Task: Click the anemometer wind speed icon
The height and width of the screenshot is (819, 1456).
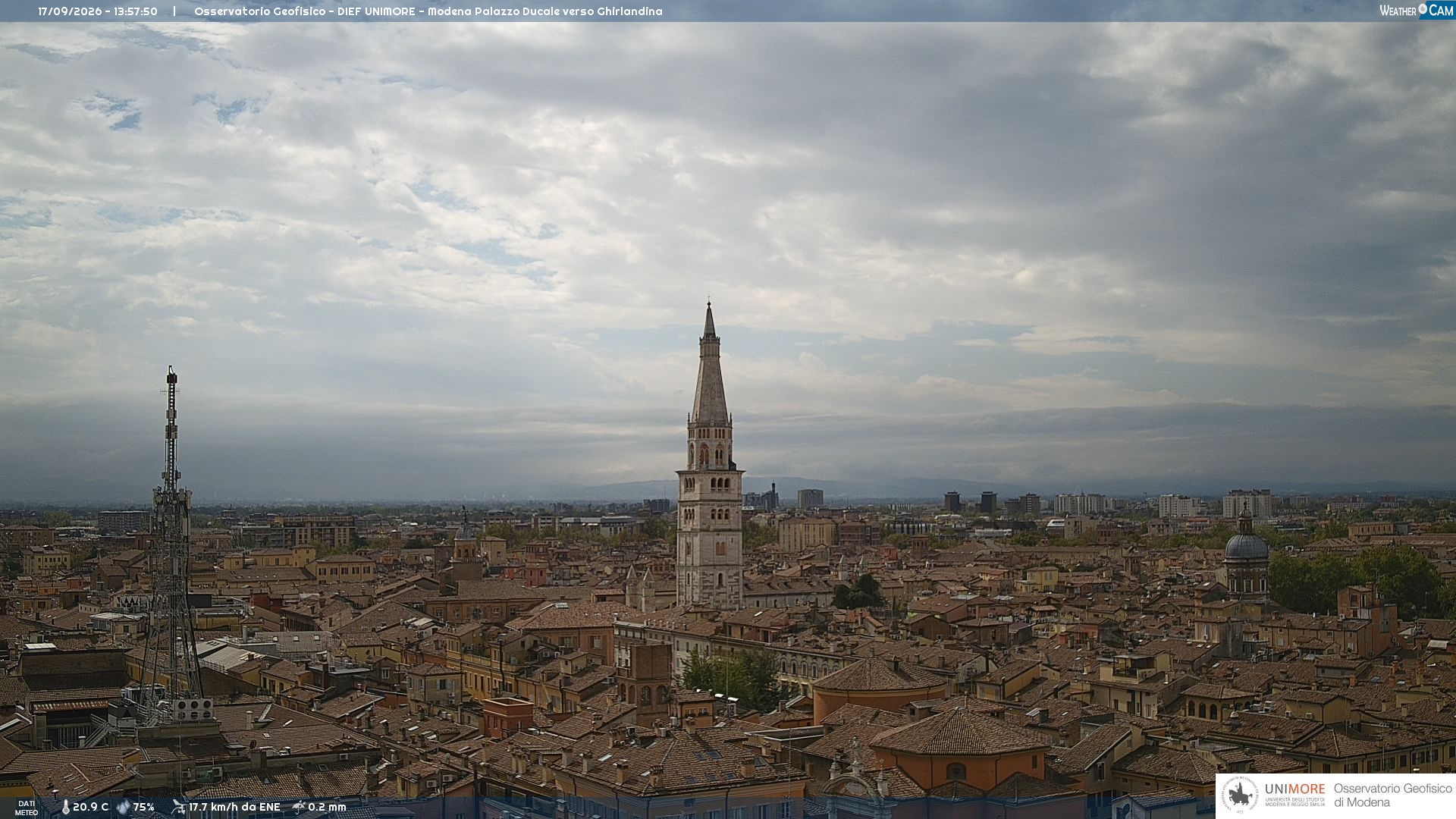Action: pos(178,807)
